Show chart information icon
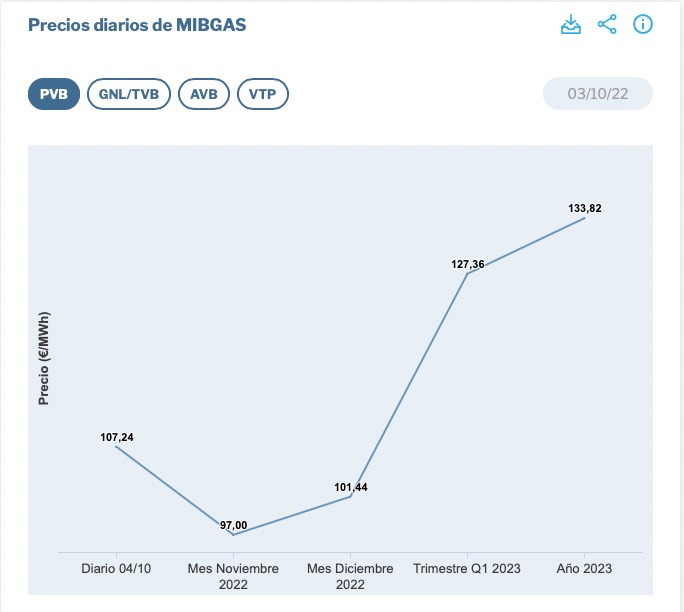Viewport: 684px width, 612px height. (643, 24)
